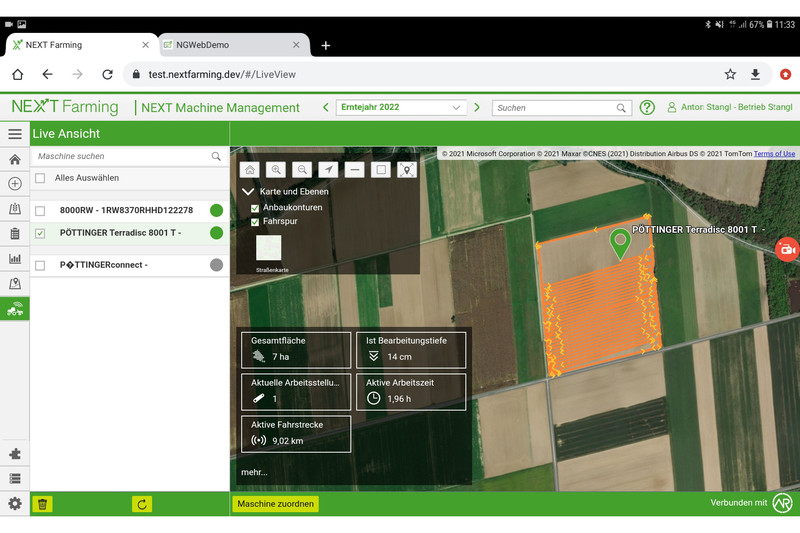Screen dimensions: 800x533
Task: Open the clipboard sidebar icon
Action: pyautogui.click(x=15, y=234)
